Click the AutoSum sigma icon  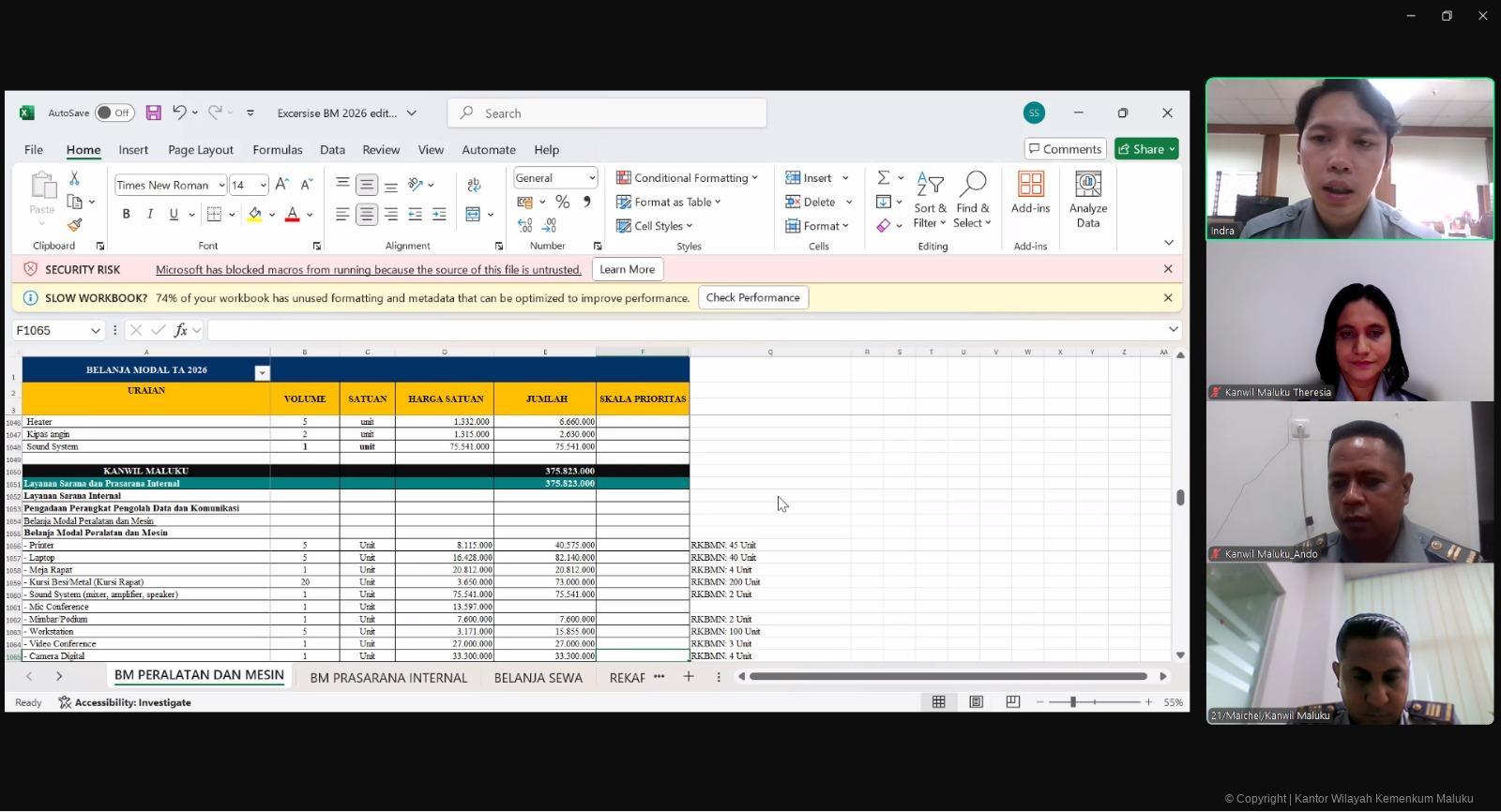pos(883,178)
